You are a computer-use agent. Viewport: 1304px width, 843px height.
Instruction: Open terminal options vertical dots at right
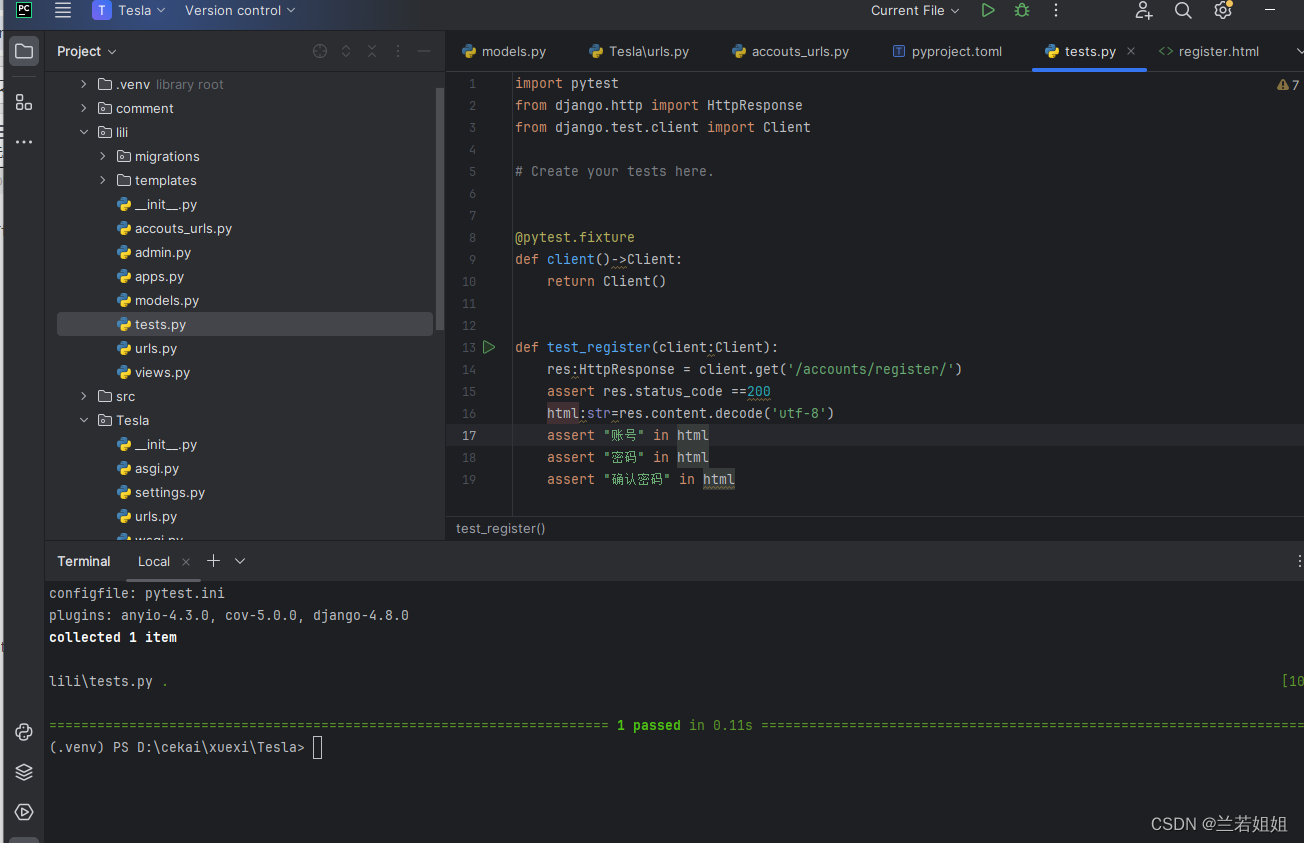click(x=1298, y=561)
